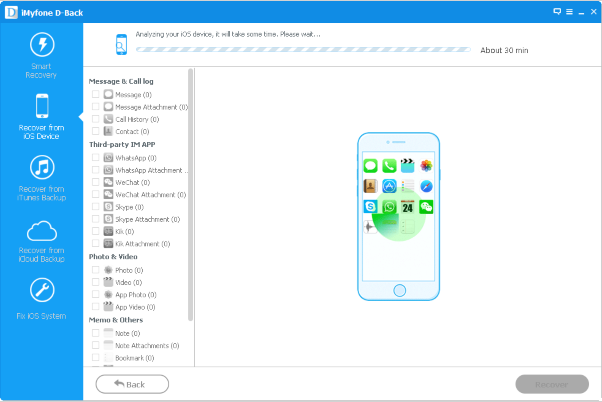
Task: Click the Note icon in list
Action: 108,333
